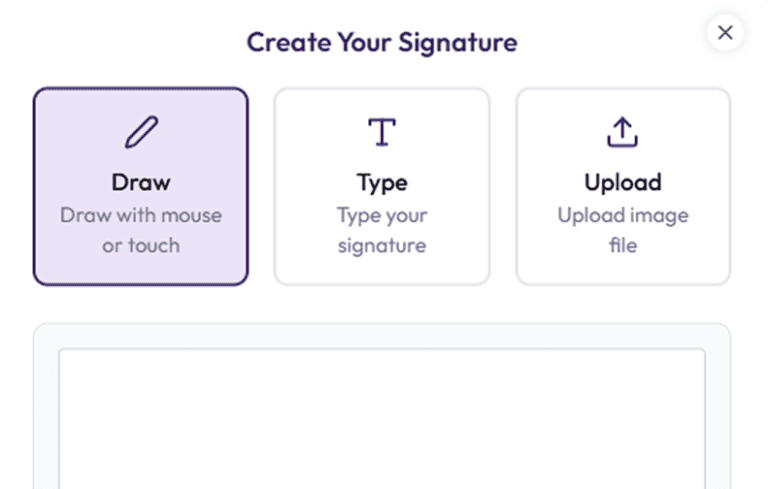The height and width of the screenshot is (489, 768).
Task: Click the Create Your Signature heading
Action: (382, 43)
